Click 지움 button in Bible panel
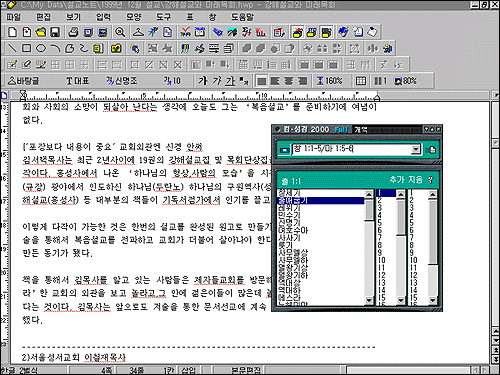Image resolution: width=500 pixels, height=375 pixels. coord(416,180)
